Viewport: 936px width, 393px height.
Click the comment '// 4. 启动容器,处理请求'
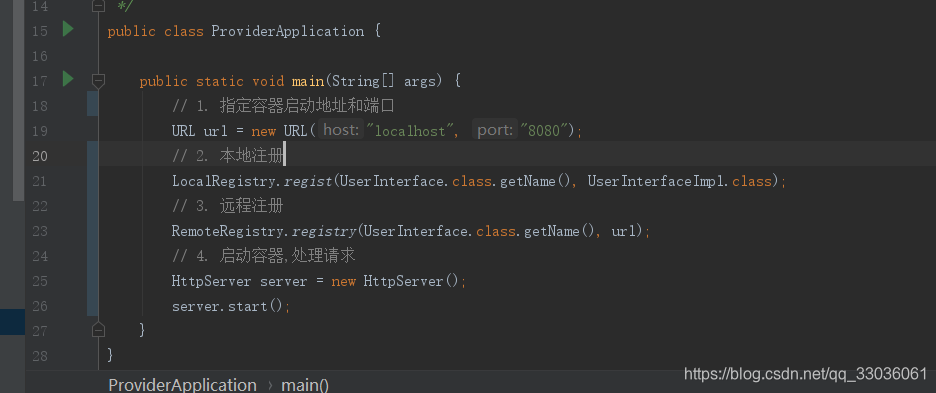264,256
